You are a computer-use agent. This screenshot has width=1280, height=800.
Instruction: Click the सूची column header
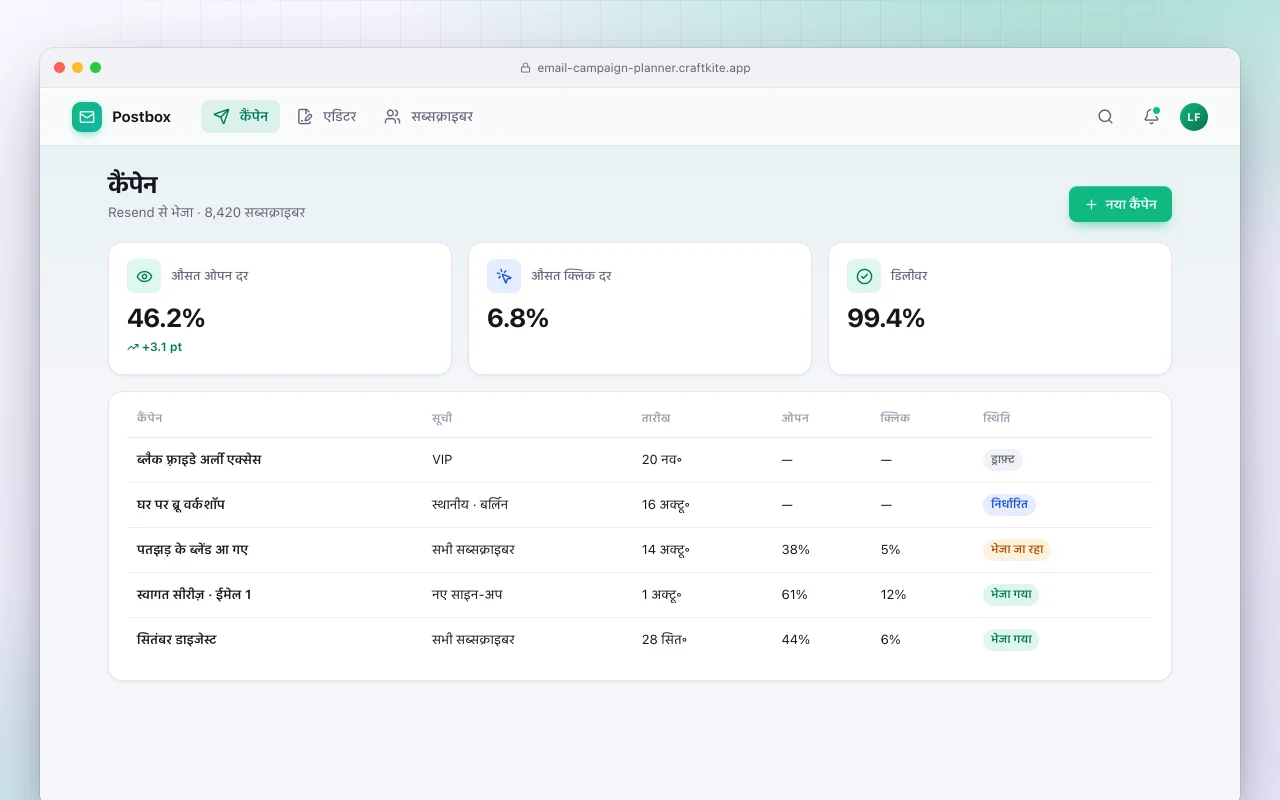coord(442,418)
